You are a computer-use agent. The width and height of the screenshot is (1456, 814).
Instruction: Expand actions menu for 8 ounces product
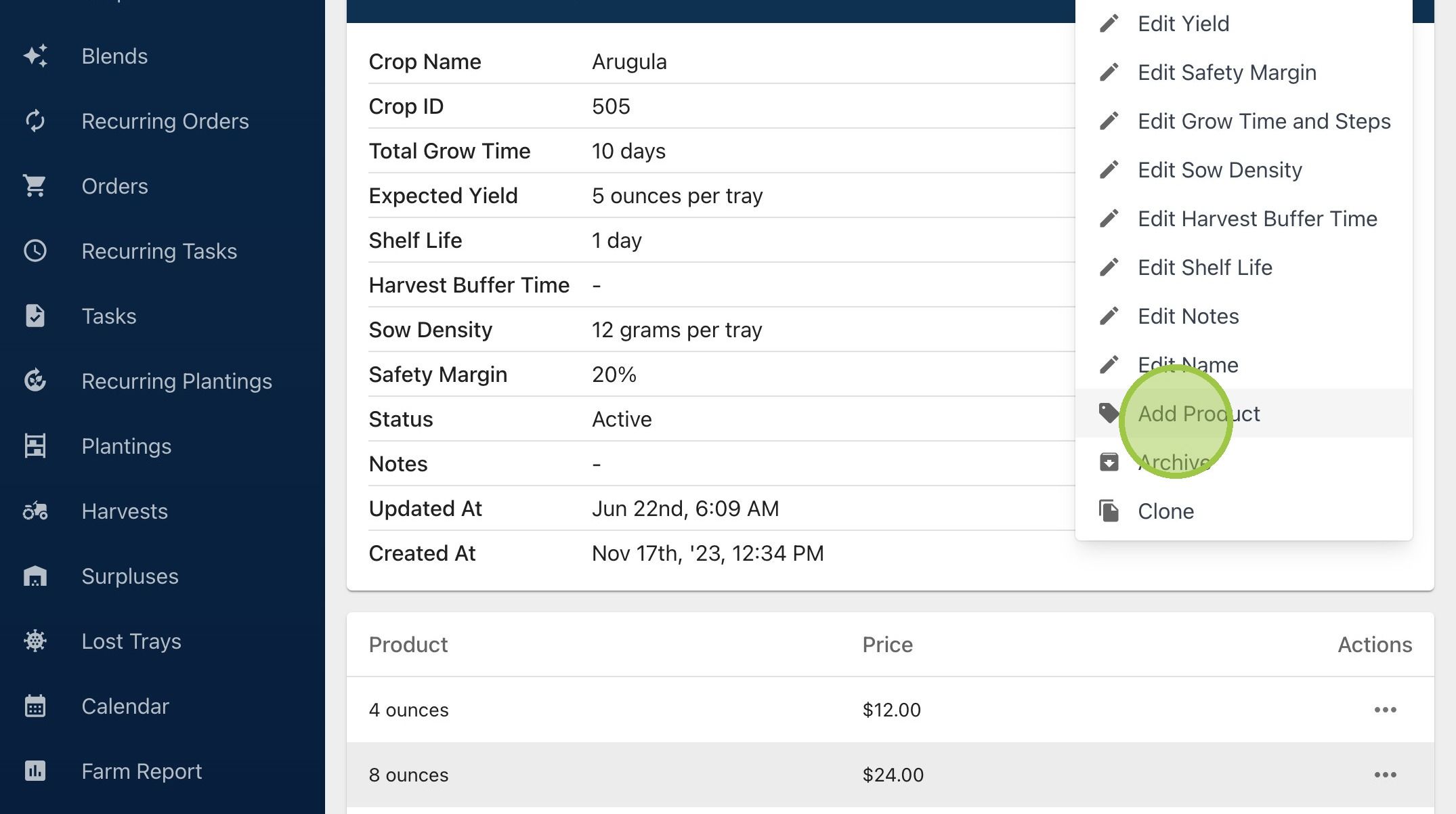coord(1386,775)
